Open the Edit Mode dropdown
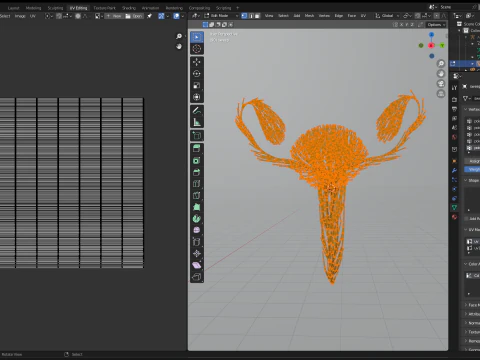 [221, 16]
